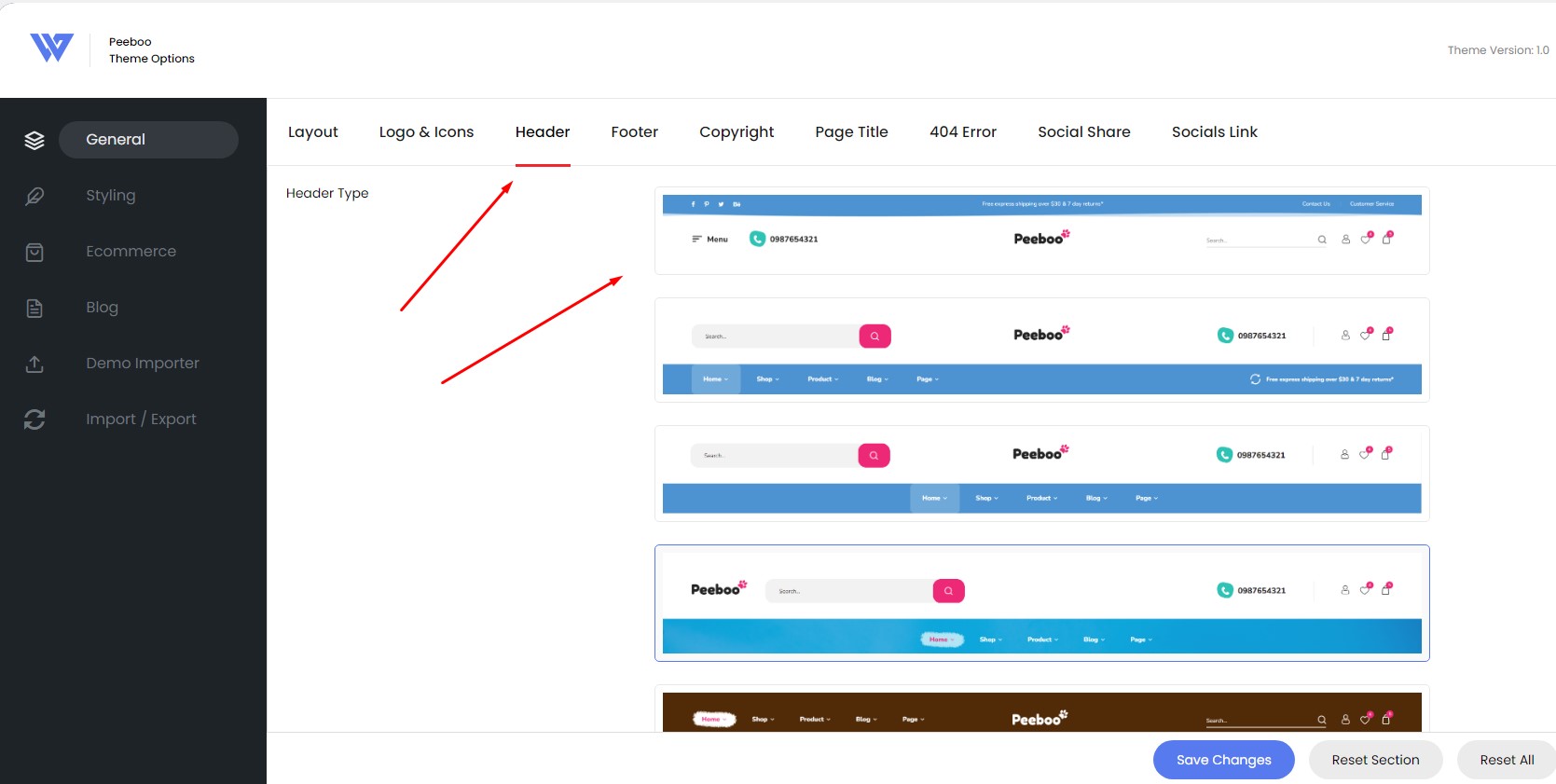Open the Footer tab
Viewport: 1556px width, 784px height.
634,132
